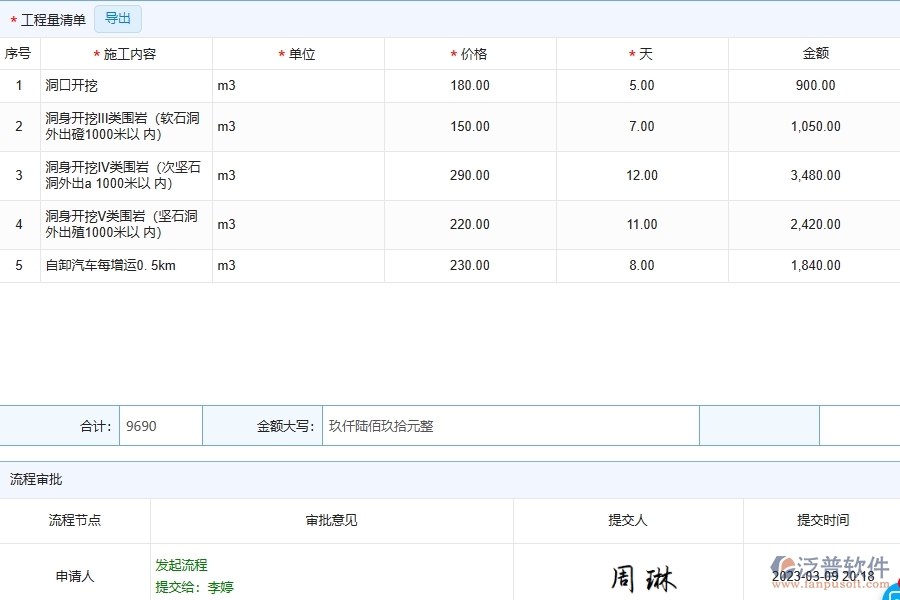The width and height of the screenshot is (900, 600).
Task: Click the 流程审批 section header
Action: 36,479
